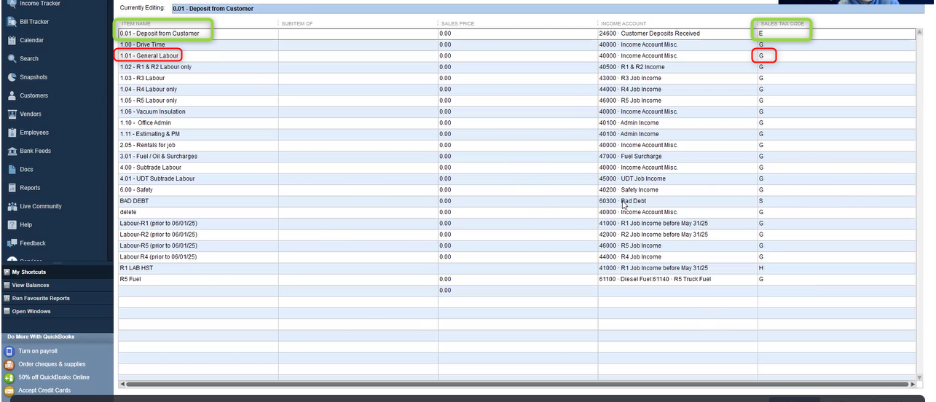Click the 45000 UDT Job Income cell
The image size is (936, 402).
678,179
